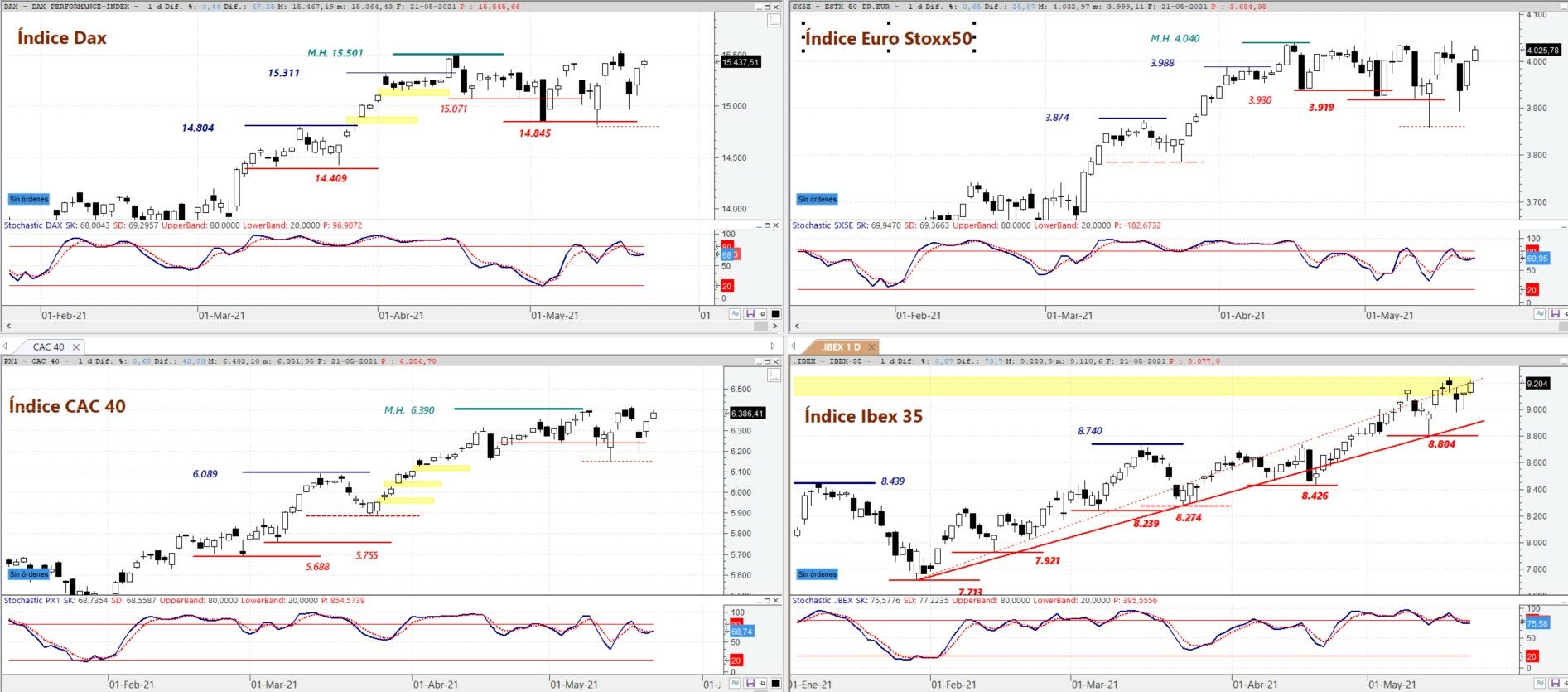Click purple H icon below CAC 40 chart
This screenshot has height=692, width=1568.
click(x=750, y=684)
